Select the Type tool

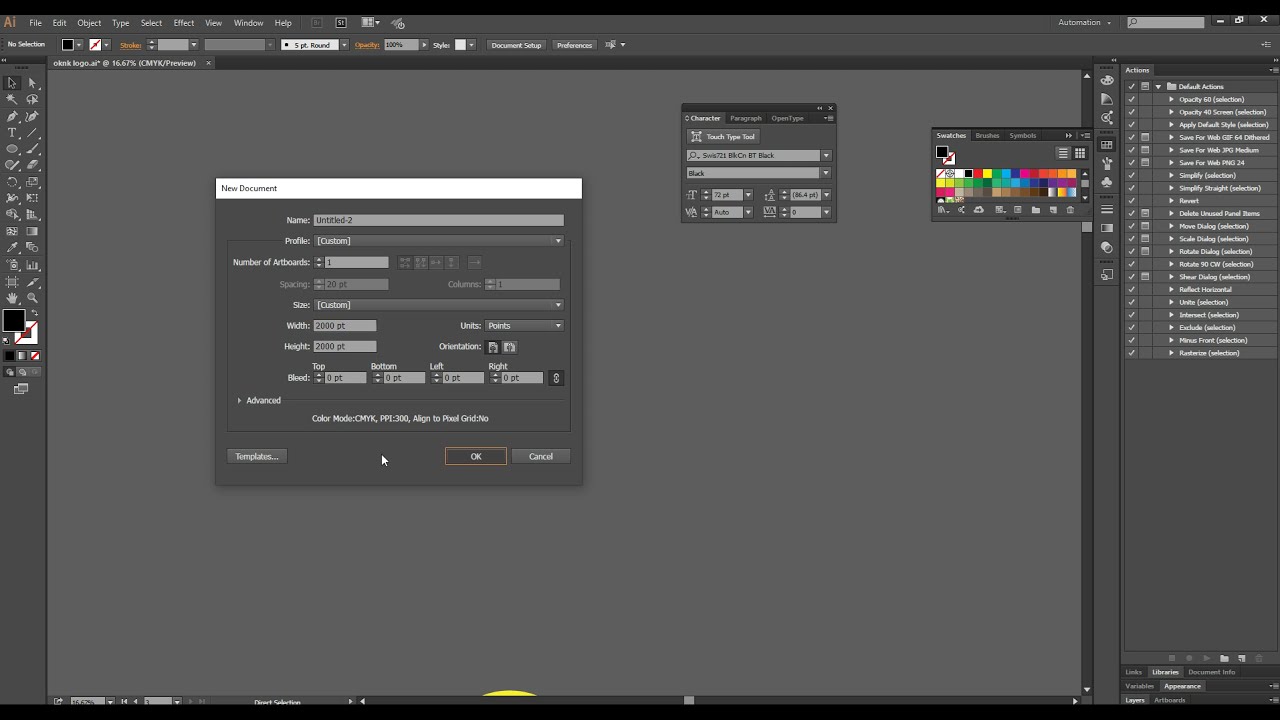[12, 133]
